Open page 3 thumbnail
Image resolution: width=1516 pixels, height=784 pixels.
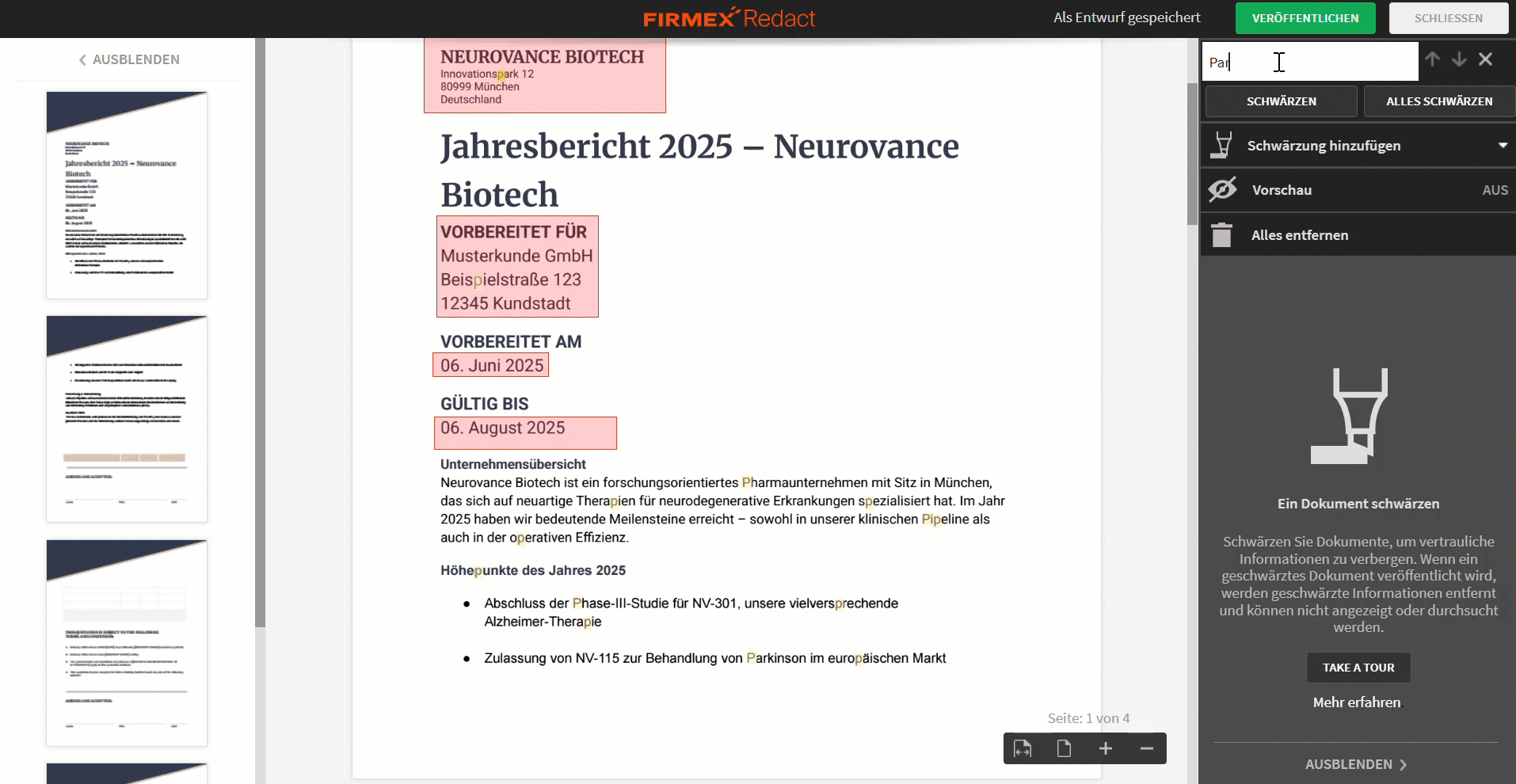pos(127,643)
